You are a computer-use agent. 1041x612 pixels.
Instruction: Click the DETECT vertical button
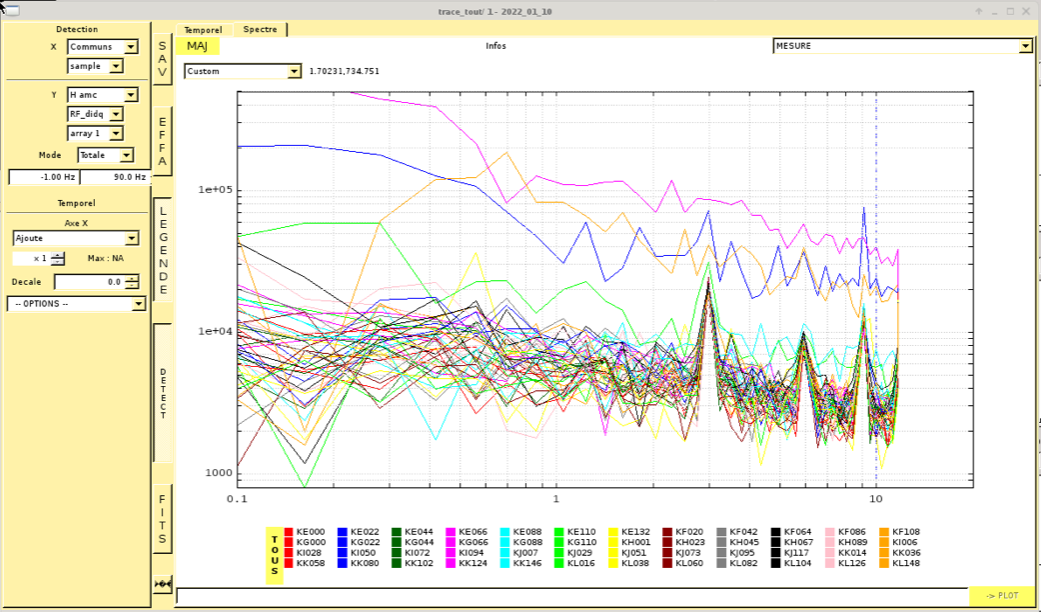click(162, 393)
